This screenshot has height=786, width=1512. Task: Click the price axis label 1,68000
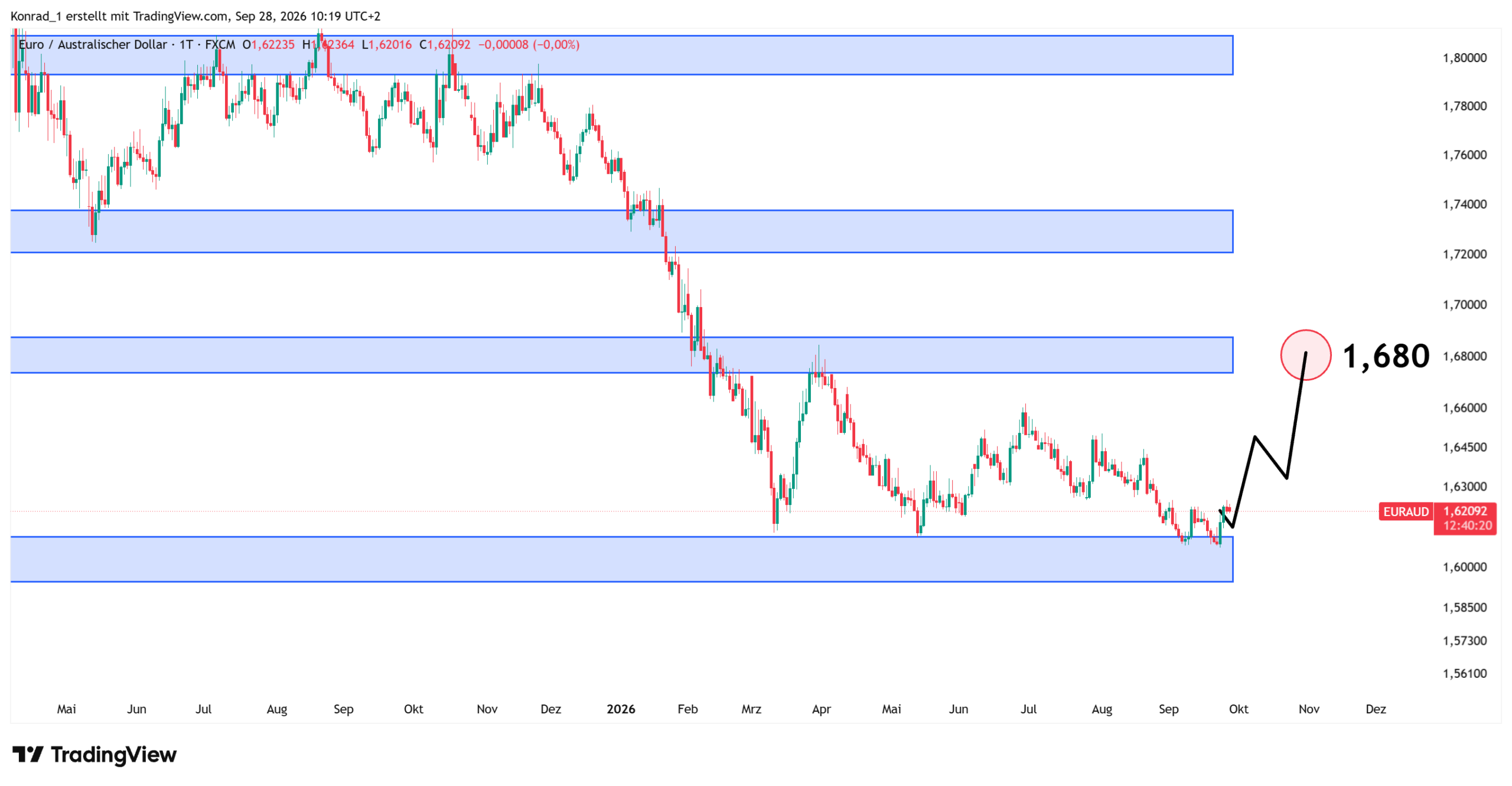pos(1465,356)
